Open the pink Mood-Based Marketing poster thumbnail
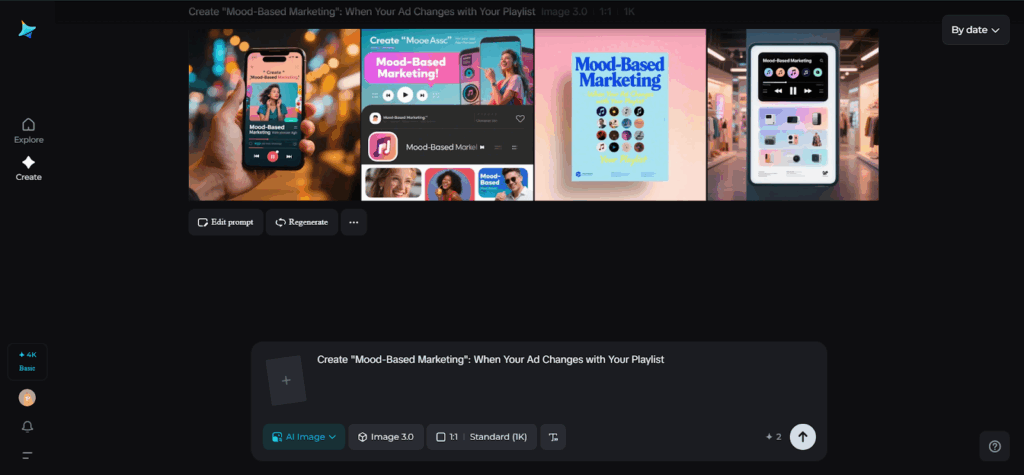The width and height of the screenshot is (1024, 475). point(620,115)
